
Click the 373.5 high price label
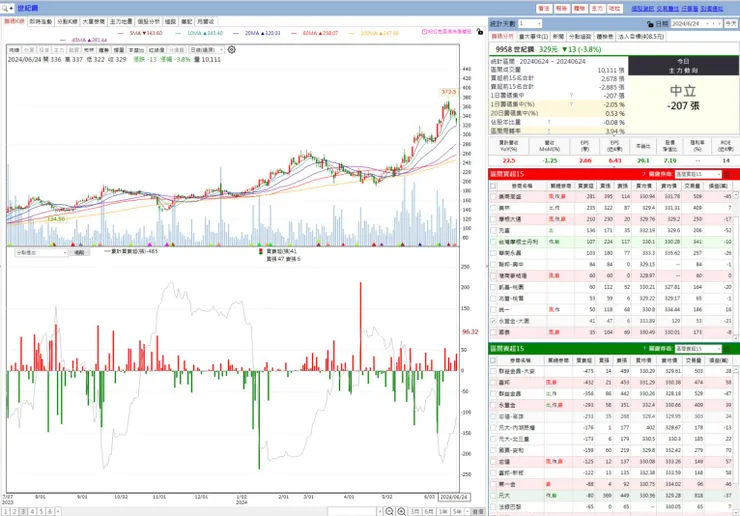448,92
